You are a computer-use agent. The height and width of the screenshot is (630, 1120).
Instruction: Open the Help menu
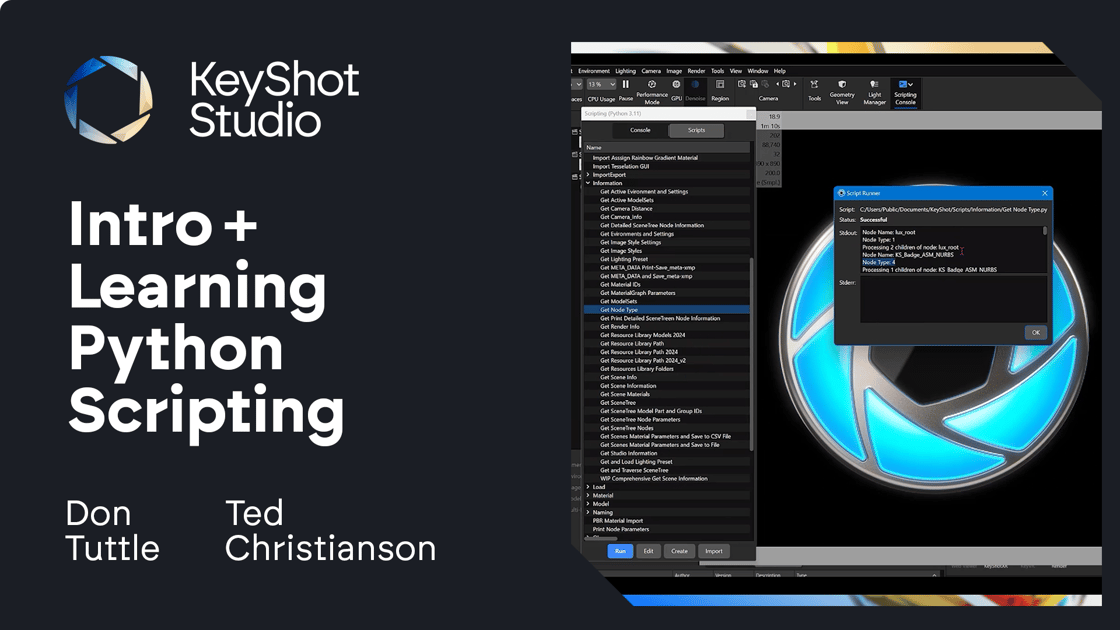[x=779, y=71]
